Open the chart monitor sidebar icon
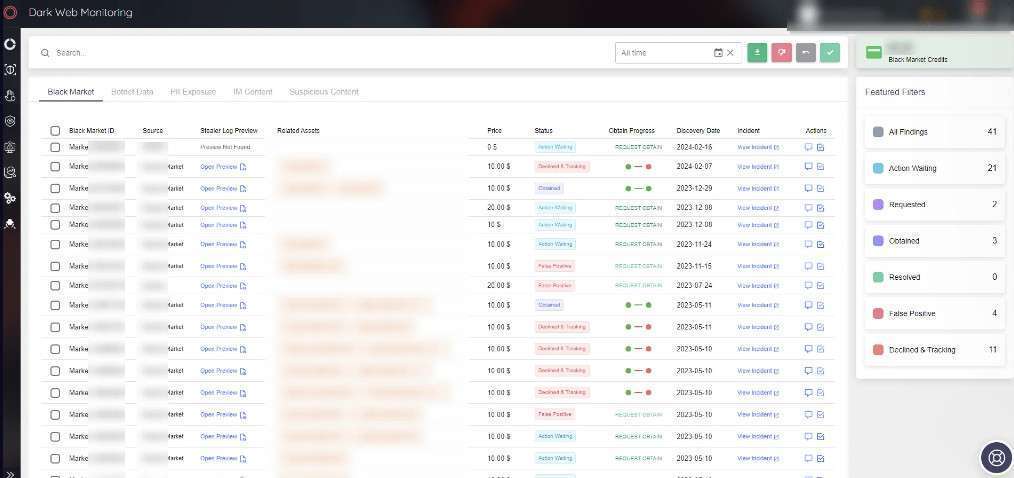 (10, 172)
